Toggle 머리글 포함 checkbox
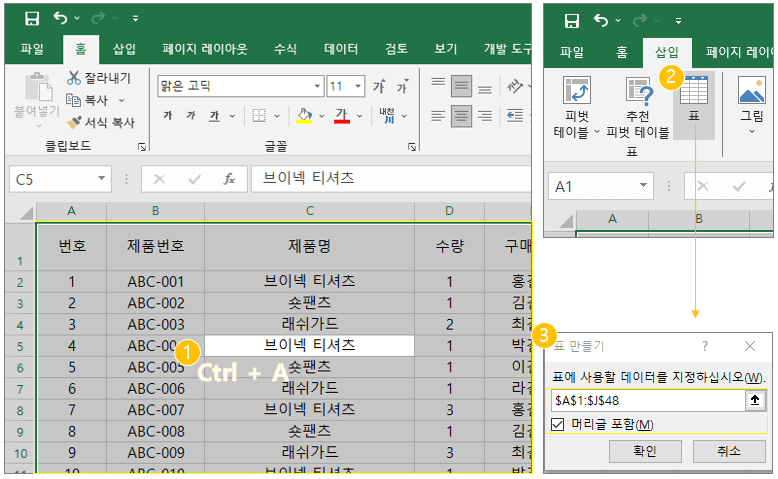Viewport: 778px width, 479px height. click(x=558, y=424)
